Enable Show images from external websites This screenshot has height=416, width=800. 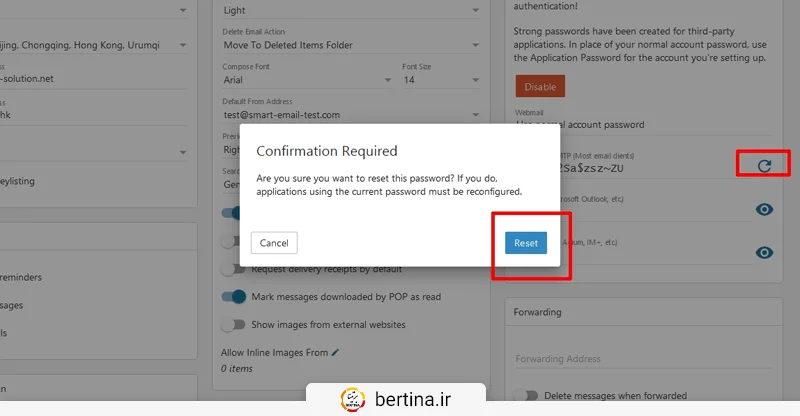[234, 324]
